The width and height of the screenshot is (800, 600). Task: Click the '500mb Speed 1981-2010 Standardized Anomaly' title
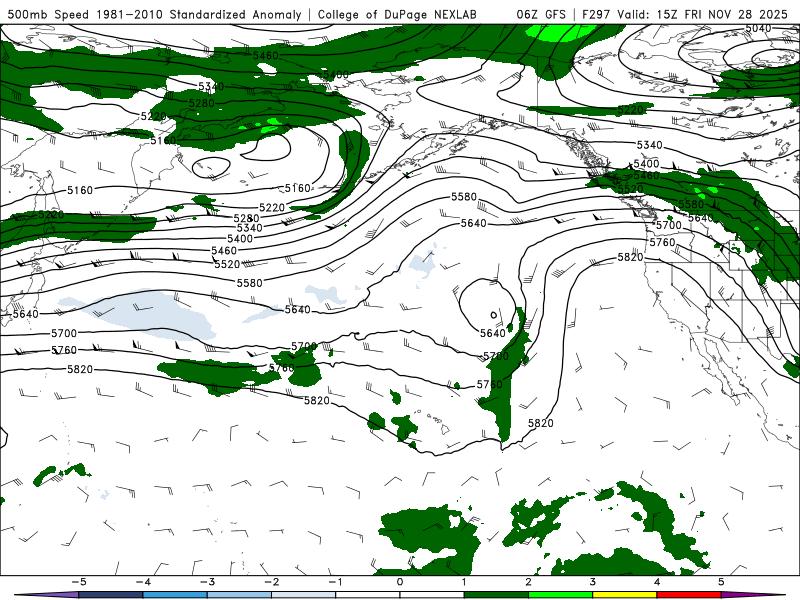click(x=155, y=14)
